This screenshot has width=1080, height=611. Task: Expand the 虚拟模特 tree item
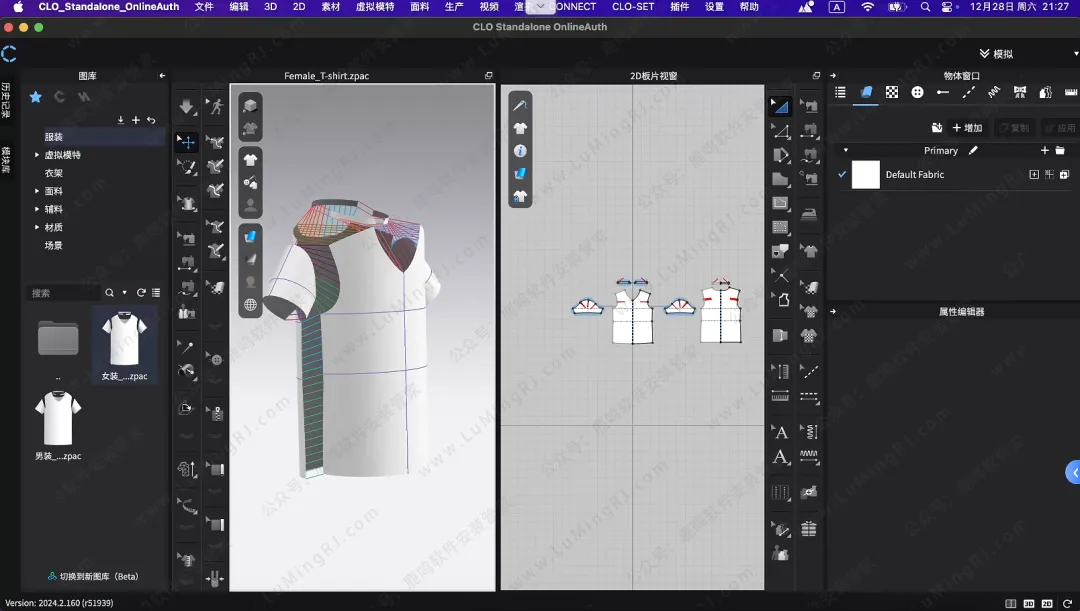(37, 155)
